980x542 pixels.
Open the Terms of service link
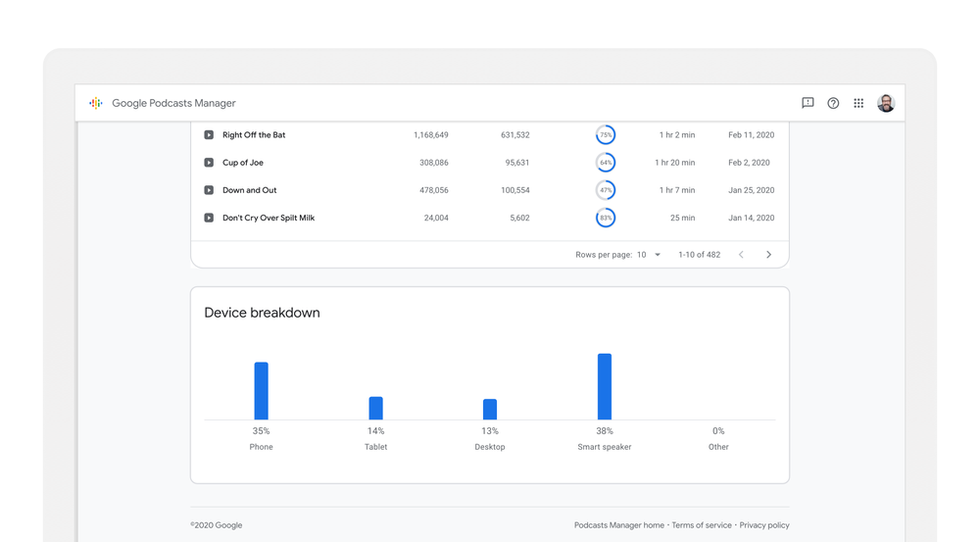tap(702, 525)
